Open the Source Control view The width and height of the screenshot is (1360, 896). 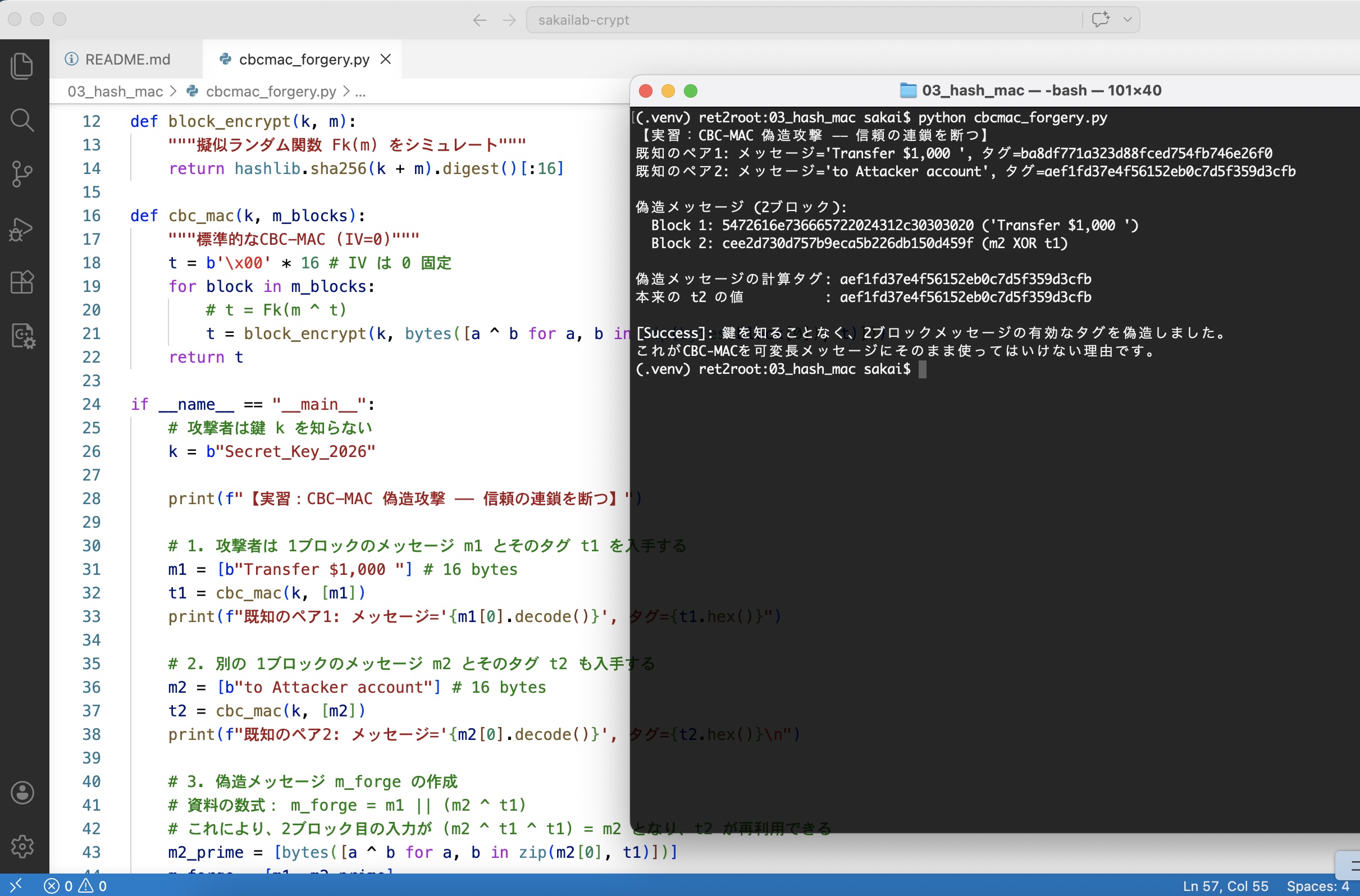[22, 173]
